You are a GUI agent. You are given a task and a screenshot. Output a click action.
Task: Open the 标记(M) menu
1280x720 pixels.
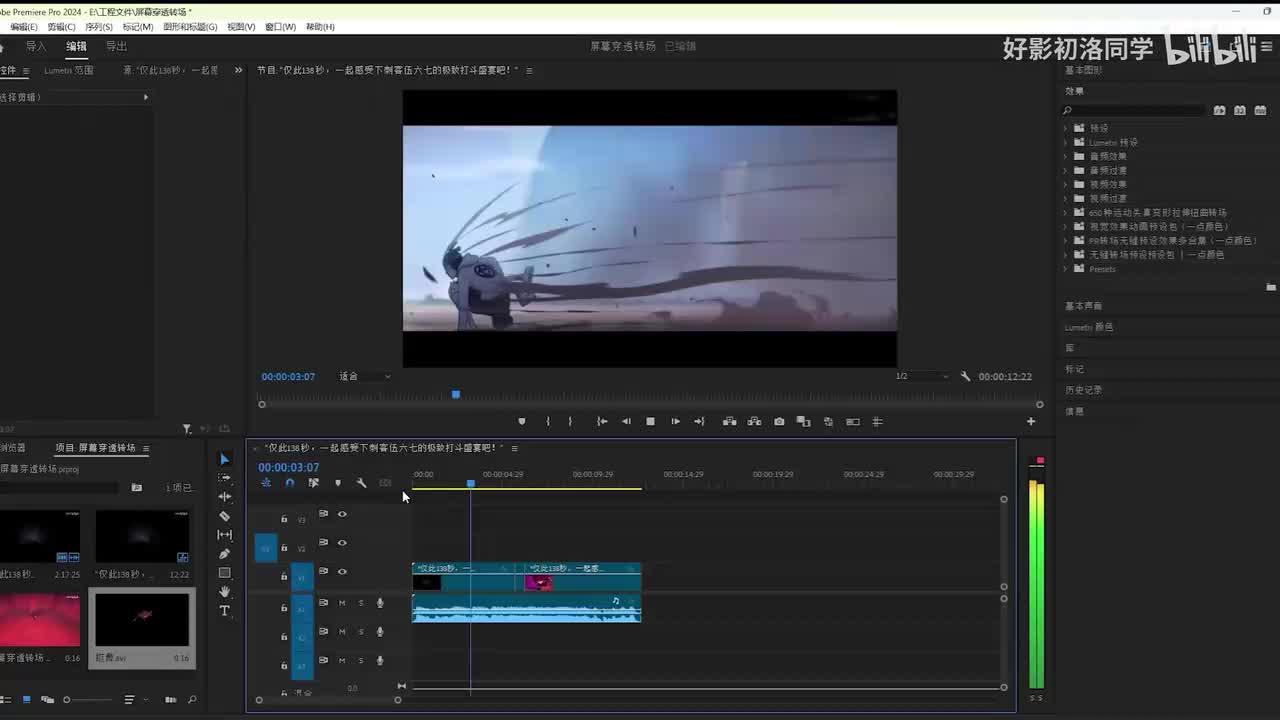(138, 27)
